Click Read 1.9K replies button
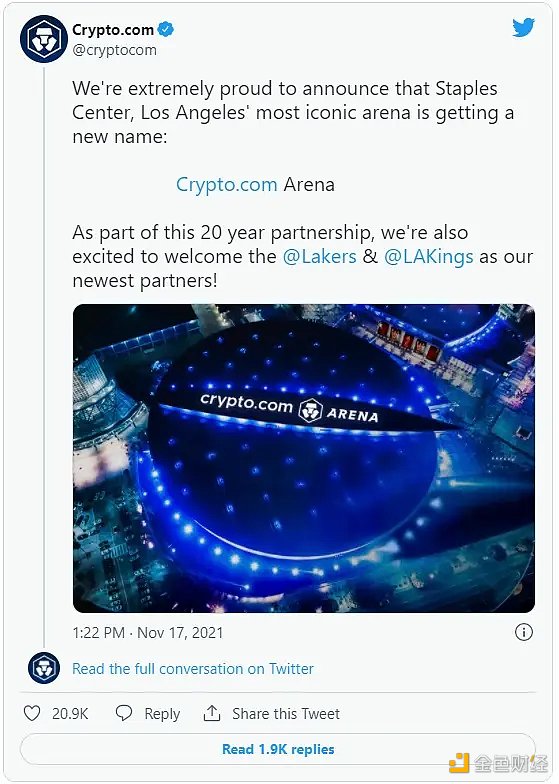559x784 pixels. click(x=278, y=749)
